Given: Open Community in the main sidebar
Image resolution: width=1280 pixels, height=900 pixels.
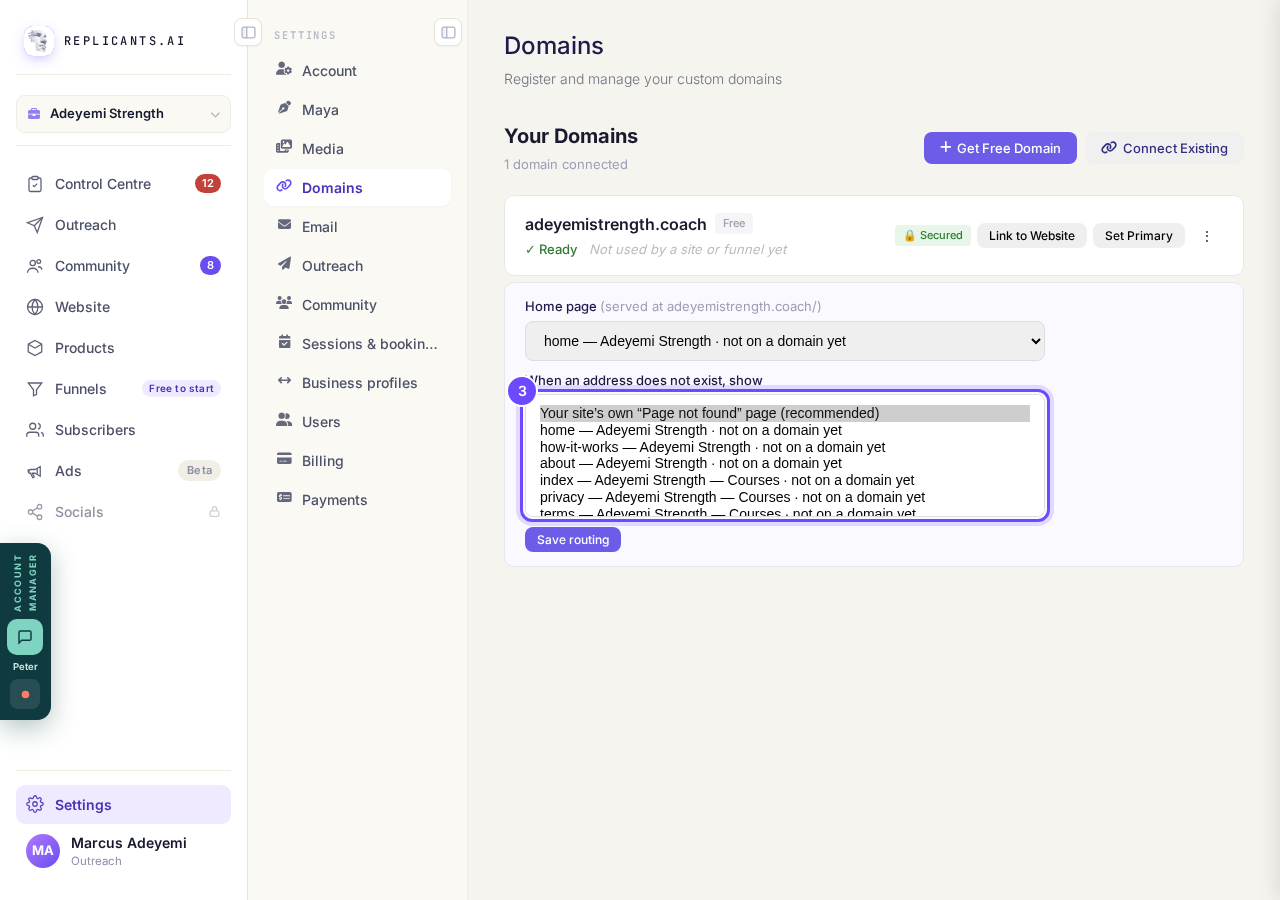Looking at the screenshot, I should click(123, 266).
